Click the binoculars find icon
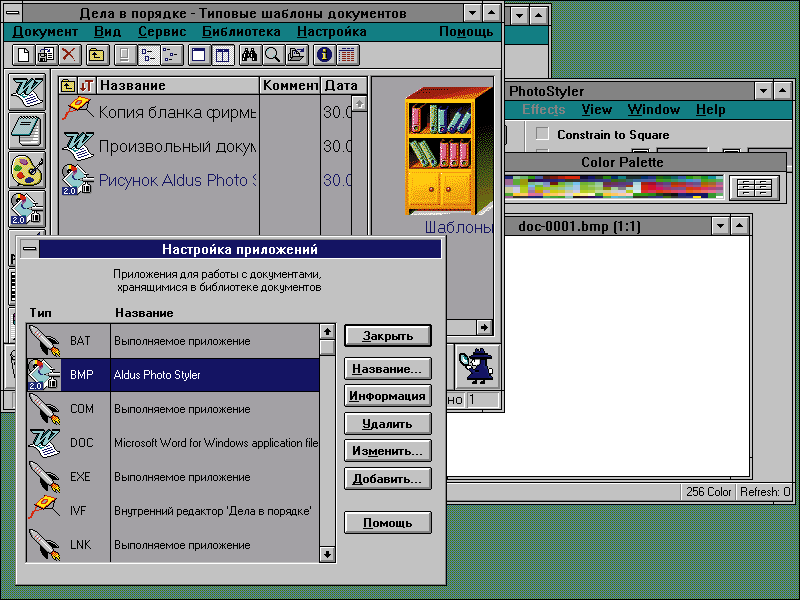Viewport: 800px width, 600px height. pos(250,54)
